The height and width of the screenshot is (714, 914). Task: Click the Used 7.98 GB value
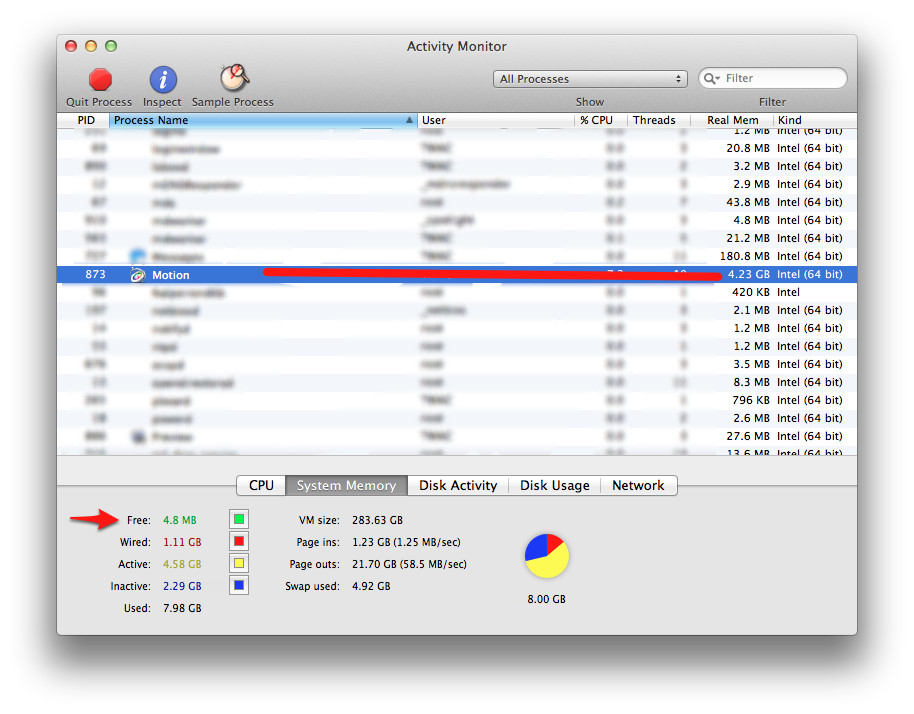182,609
